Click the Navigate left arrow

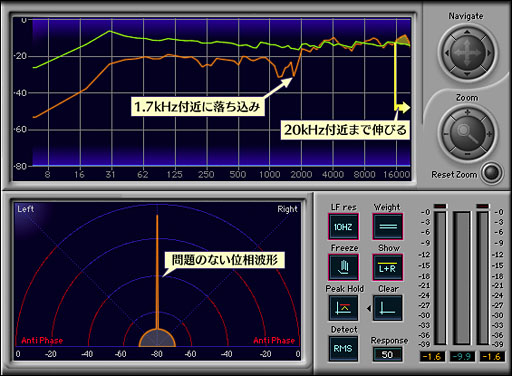[x=447, y=53]
